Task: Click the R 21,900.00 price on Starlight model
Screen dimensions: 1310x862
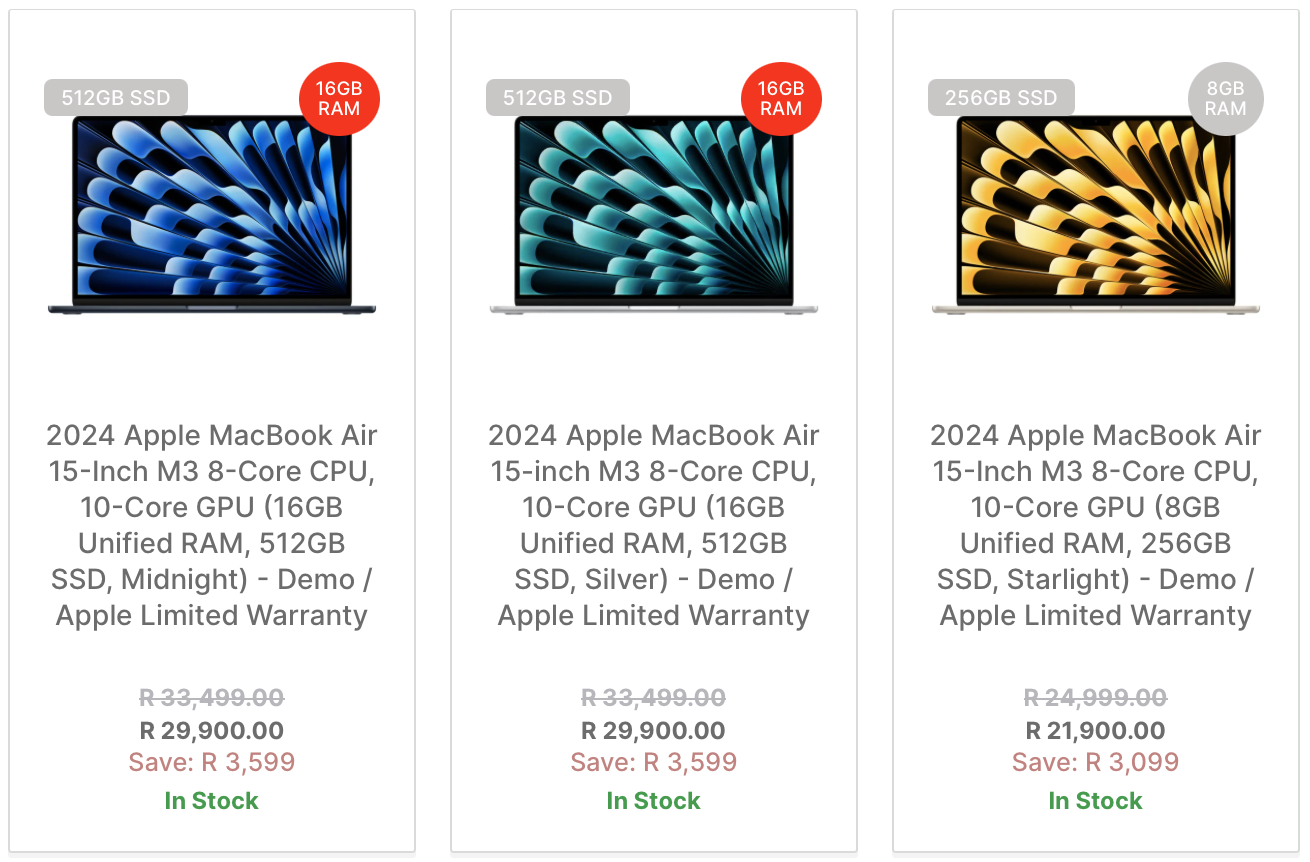Action: (1096, 731)
